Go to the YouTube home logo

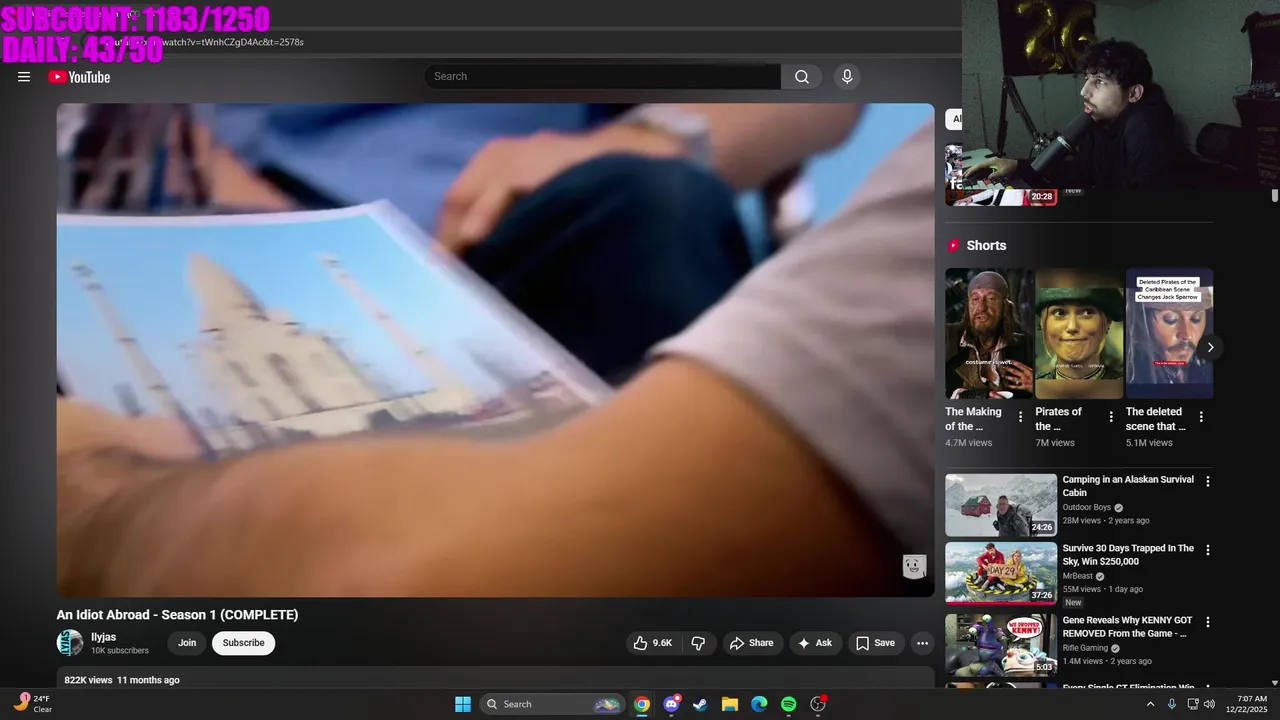pos(79,77)
